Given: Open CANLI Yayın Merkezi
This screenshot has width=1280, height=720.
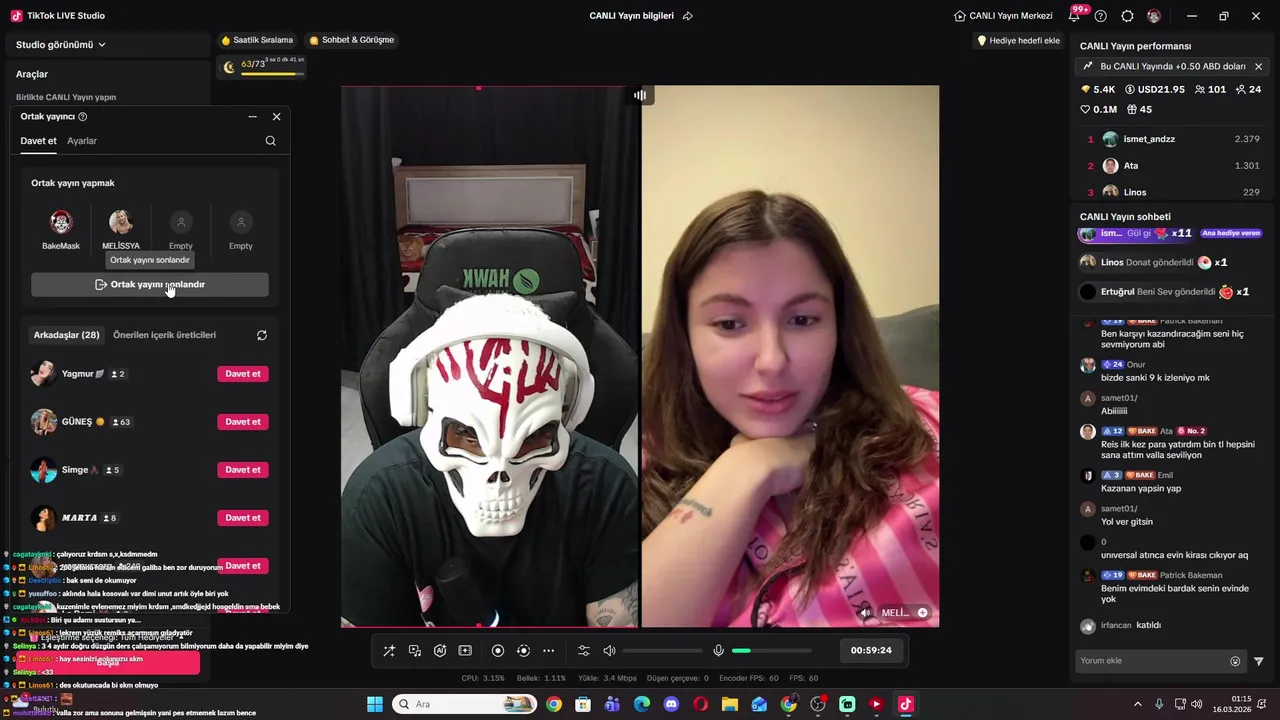Looking at the screenshot, I should point(1003,16).
